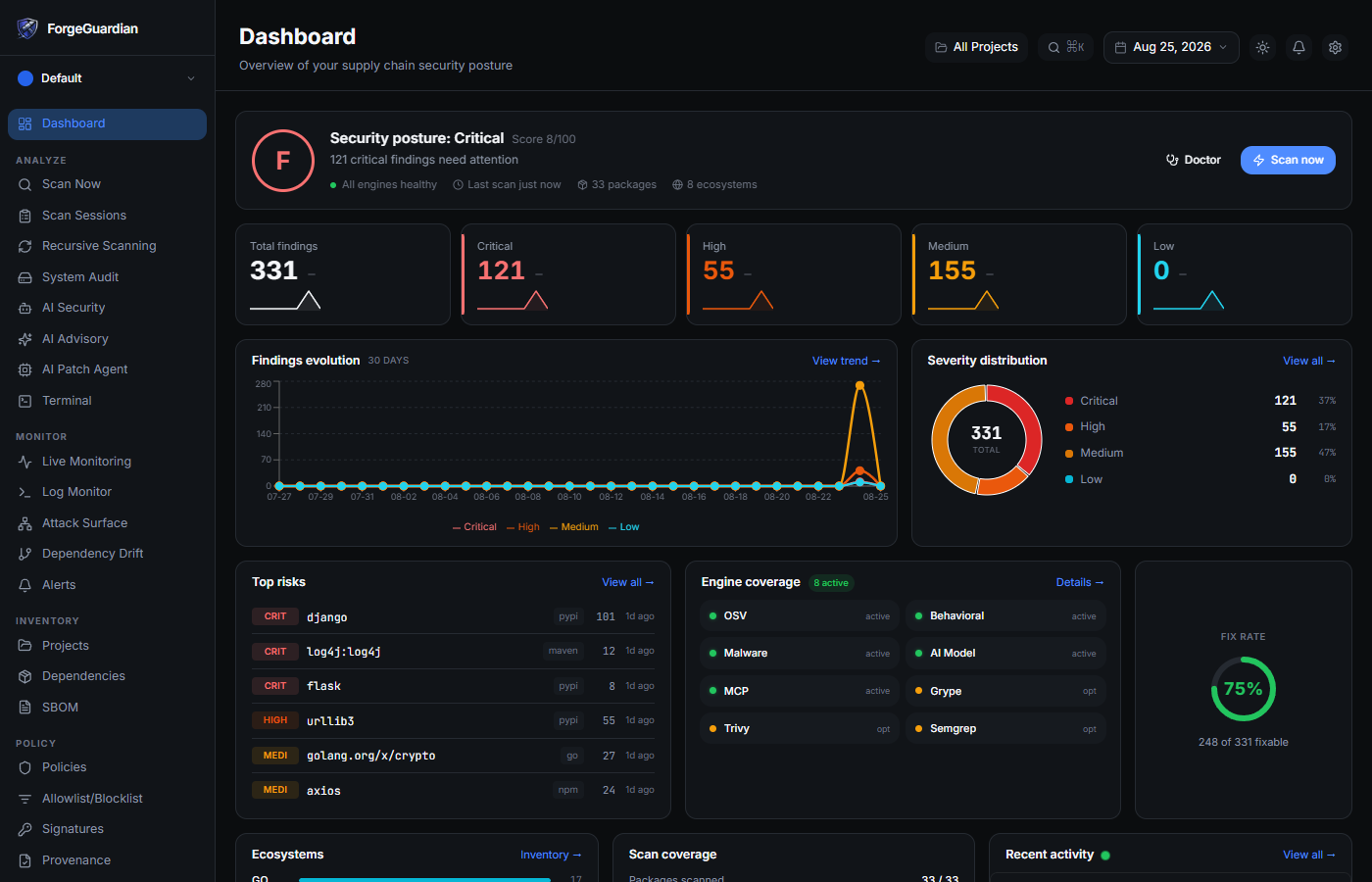Image resolution: width=1372 pixels, height=882 pixels.
Task: Open Dependency Drift page
Action: point(107,554)
